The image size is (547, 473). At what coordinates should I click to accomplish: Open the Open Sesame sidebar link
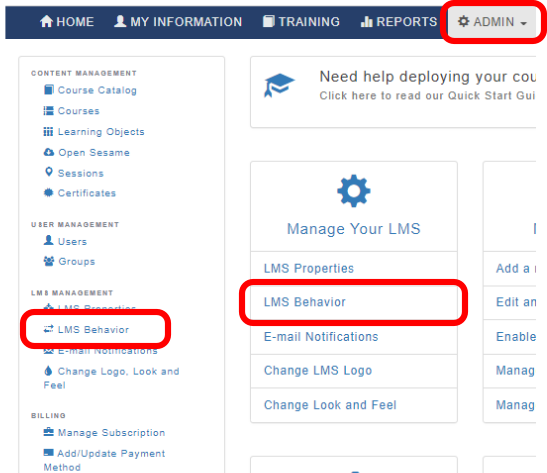[94, 152]
